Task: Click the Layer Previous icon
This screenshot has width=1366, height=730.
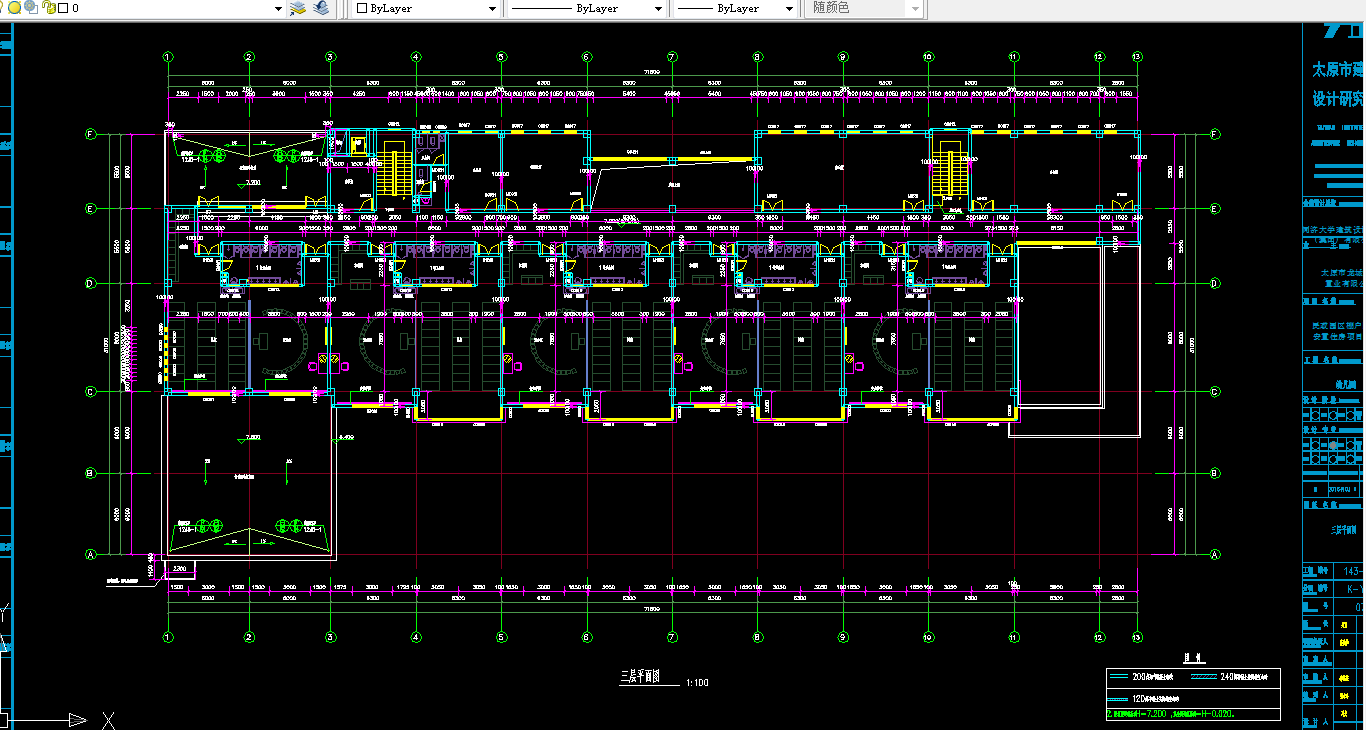Action: tap(321, 8)
